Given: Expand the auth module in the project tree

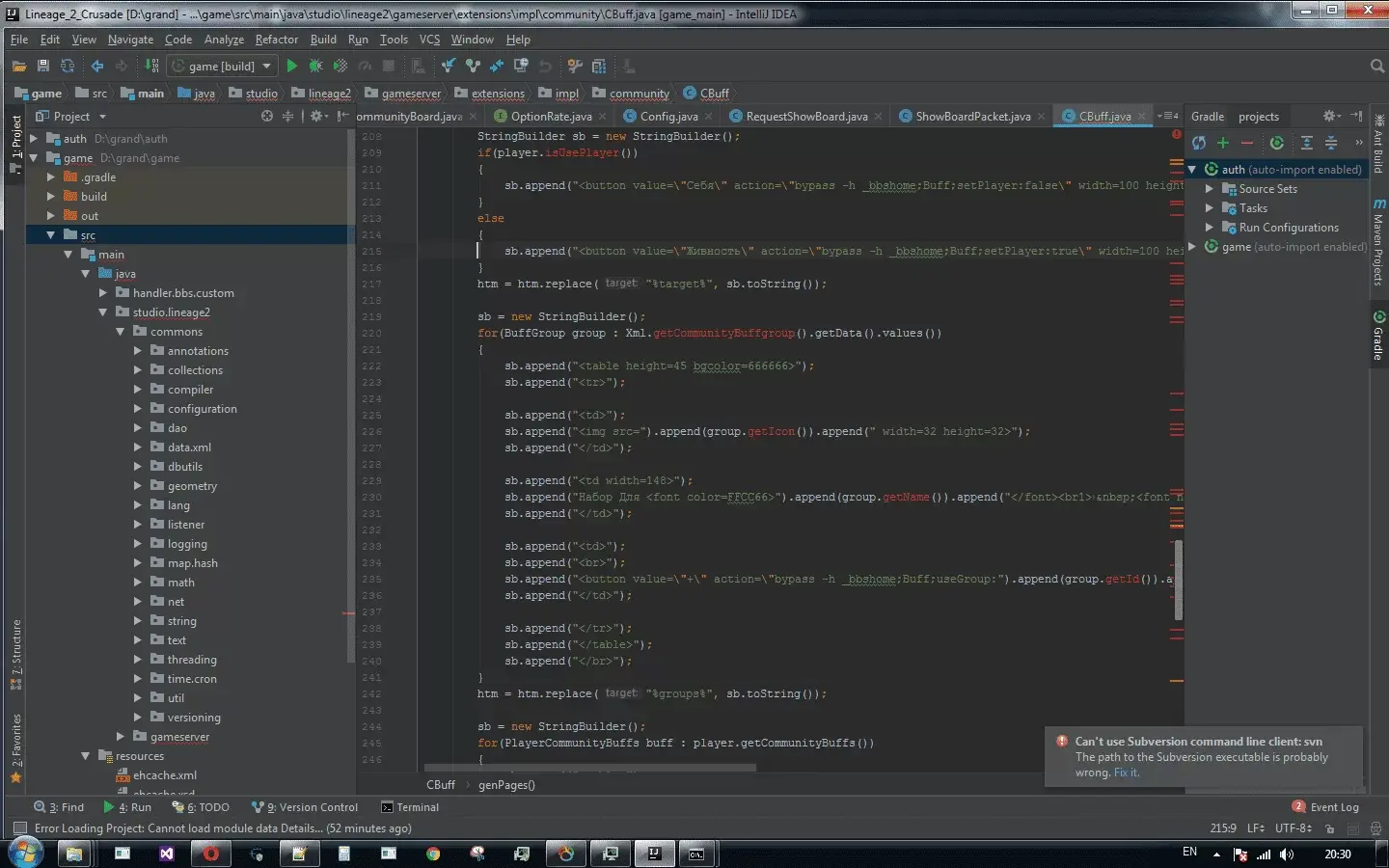Looking at the screenshot, I should pos(34,139).
